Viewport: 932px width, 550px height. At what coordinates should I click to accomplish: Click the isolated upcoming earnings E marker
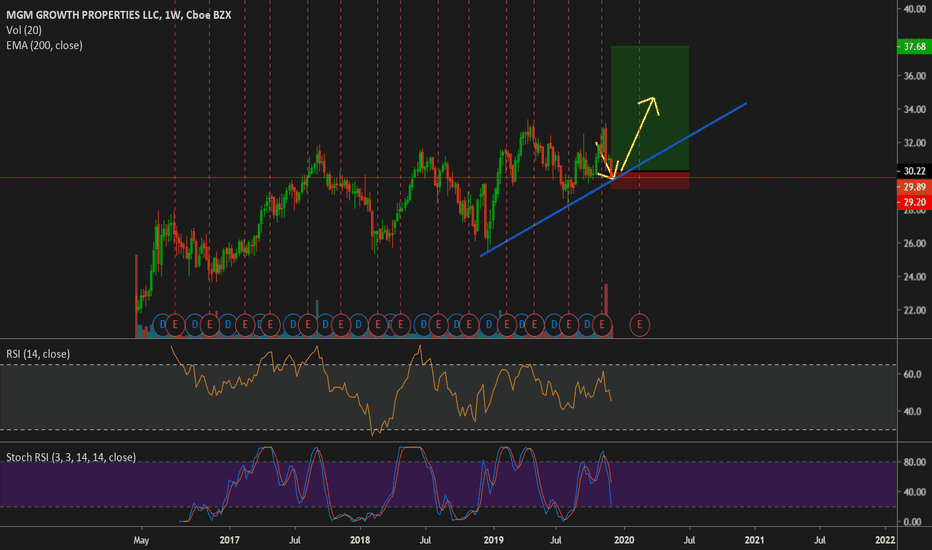click(x=640, y=325)
